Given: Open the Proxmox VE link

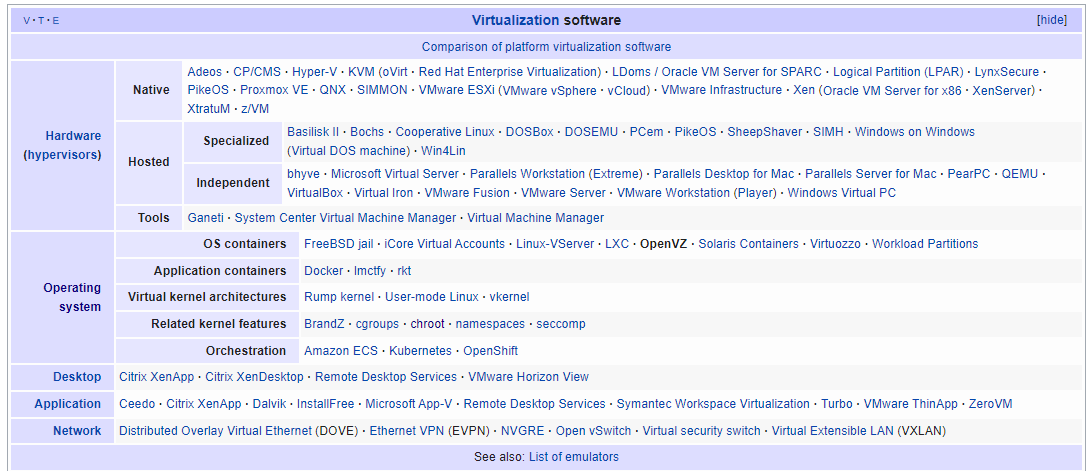Looking at the screenshot, I should [x=274, y=90].
